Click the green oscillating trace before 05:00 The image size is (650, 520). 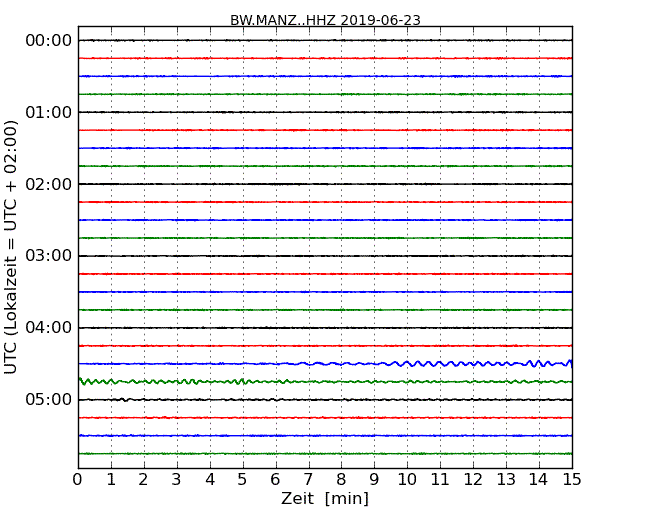325,381
